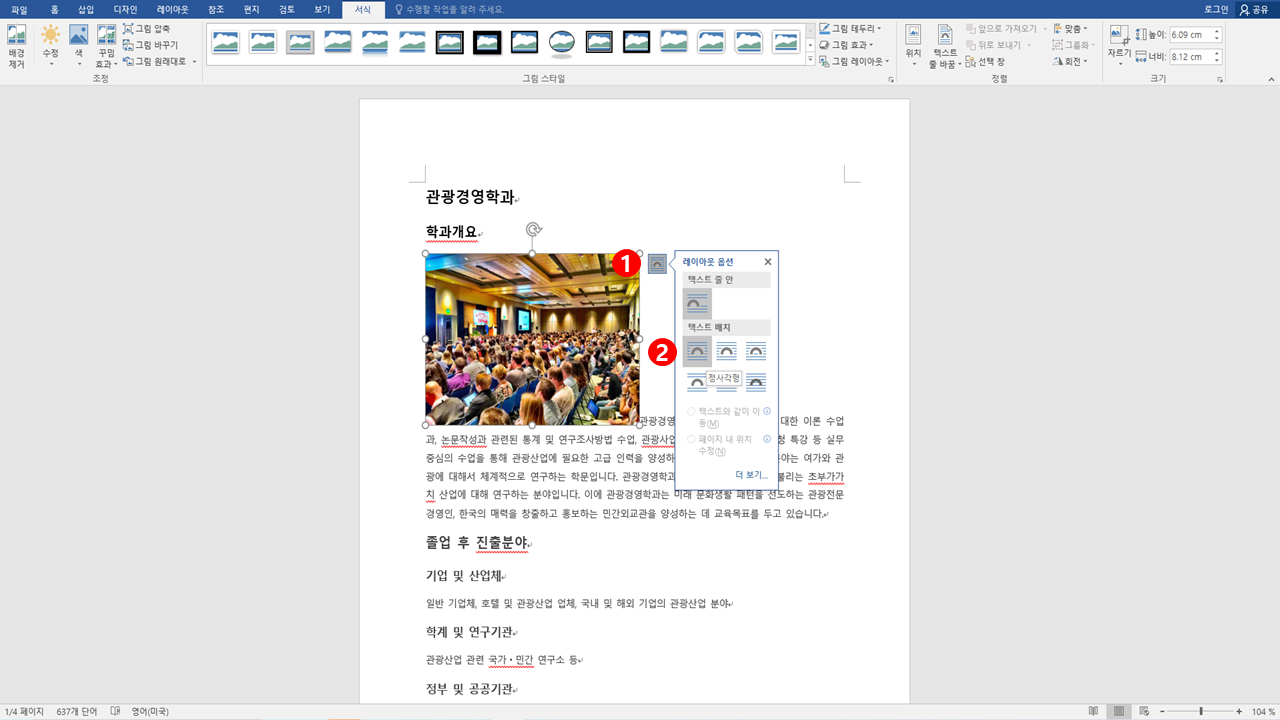Open the 회전 rotate dropdown

tap(1071, 61)
